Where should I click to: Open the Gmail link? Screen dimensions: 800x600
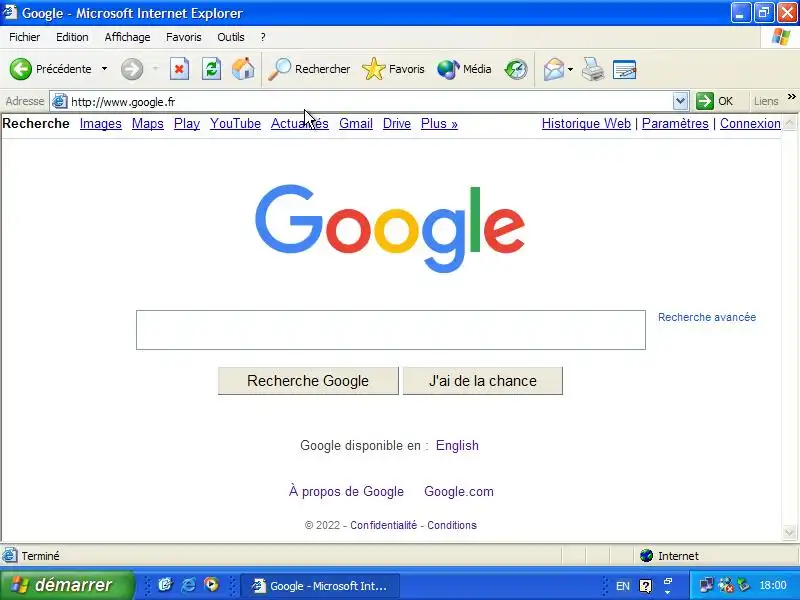click(356, 123)
